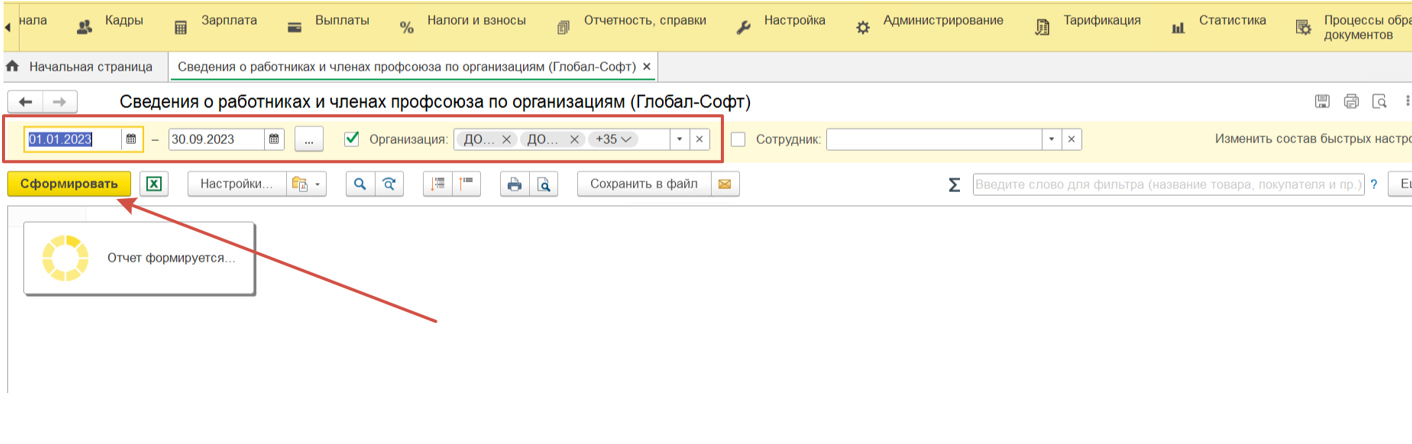The height and width of the screenshot is (444, 1412).
Task: Open print preview icon
Action: coord(543,184)
